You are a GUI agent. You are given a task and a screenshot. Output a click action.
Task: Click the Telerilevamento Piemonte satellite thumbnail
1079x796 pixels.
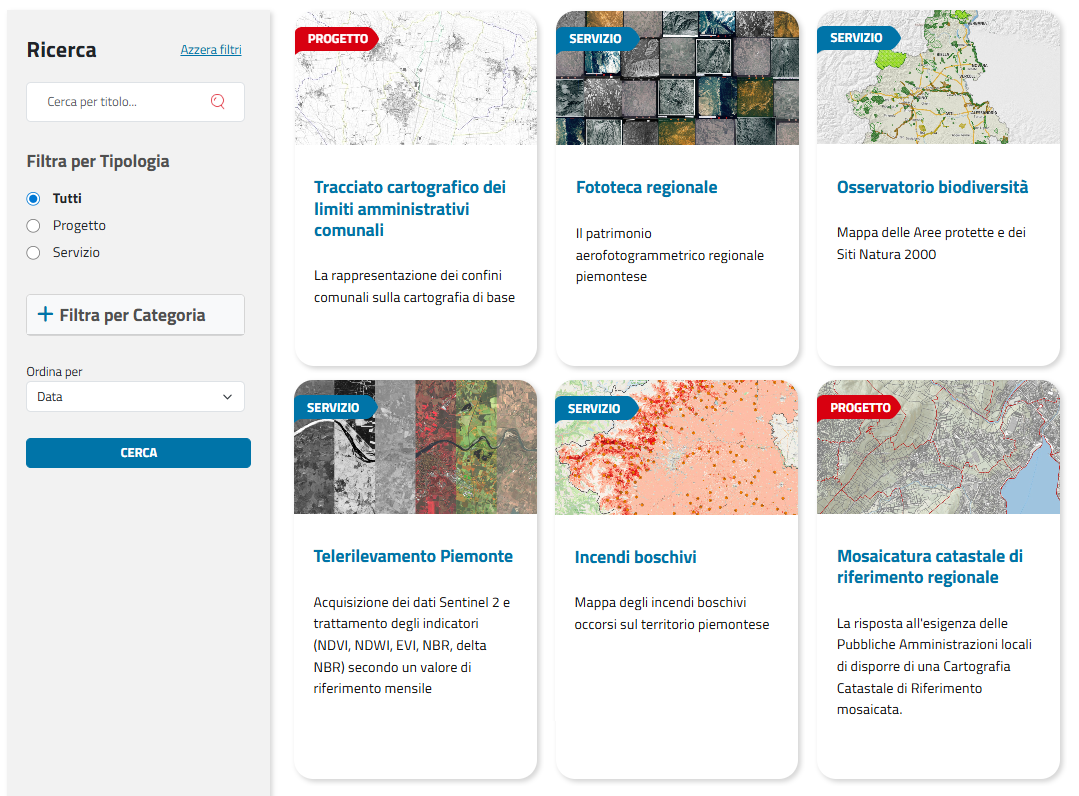click(415, 447)
